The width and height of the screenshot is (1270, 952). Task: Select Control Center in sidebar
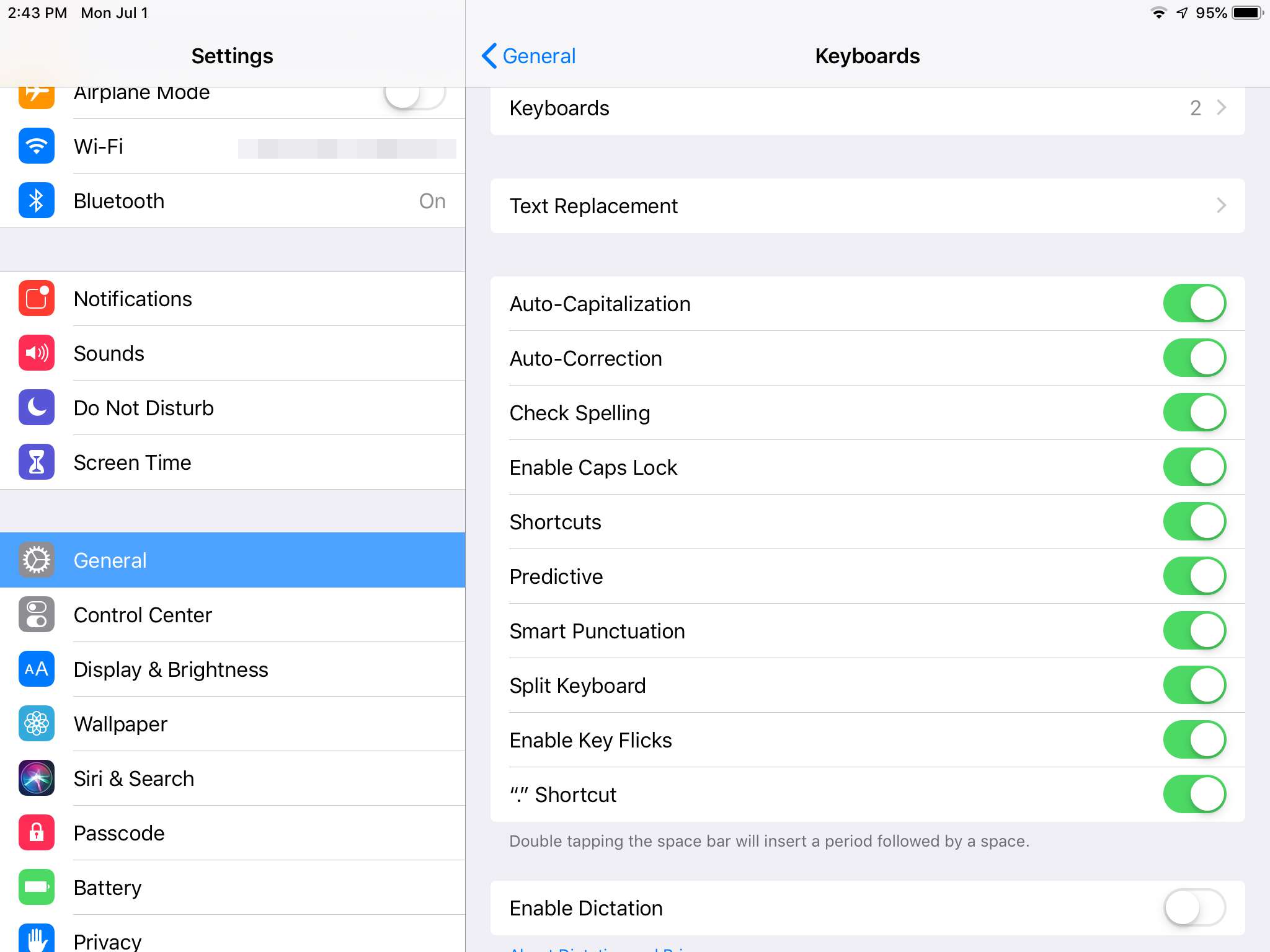[233, 615]
